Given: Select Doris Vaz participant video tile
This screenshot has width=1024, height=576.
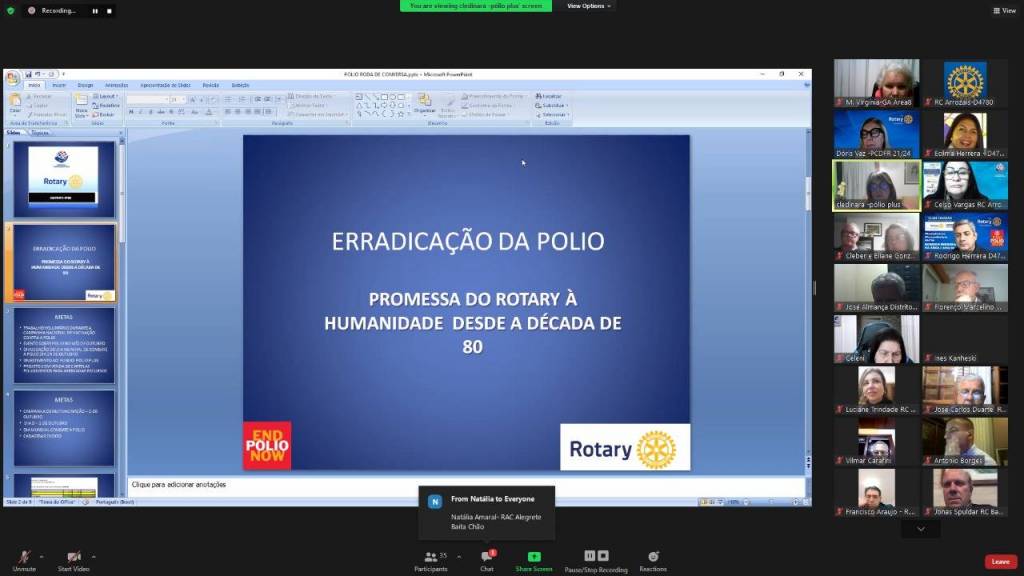Looking at the screenshot, I should [x=876, y=133].
